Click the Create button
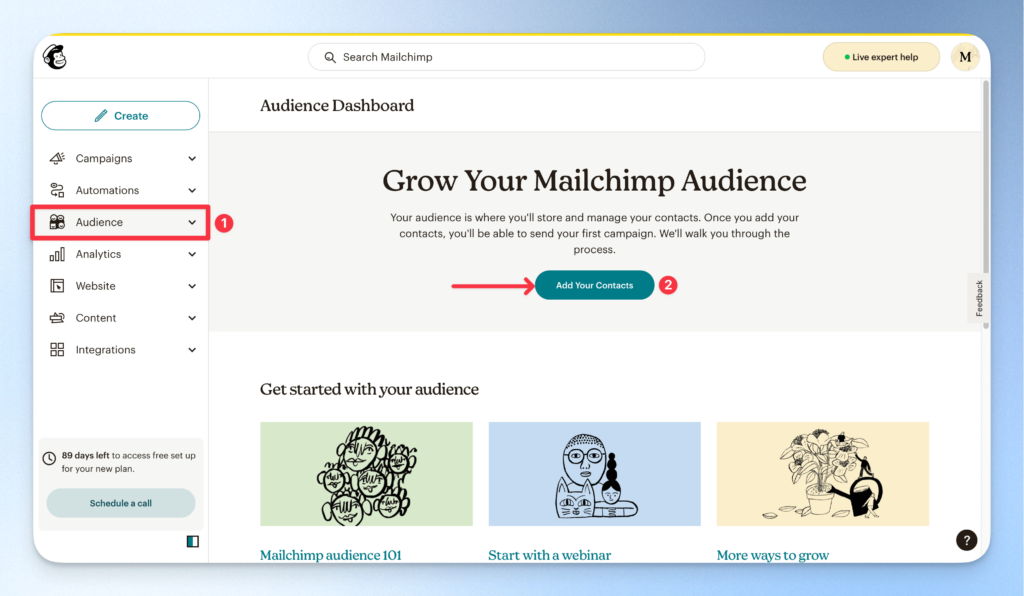 pos(121,116)
